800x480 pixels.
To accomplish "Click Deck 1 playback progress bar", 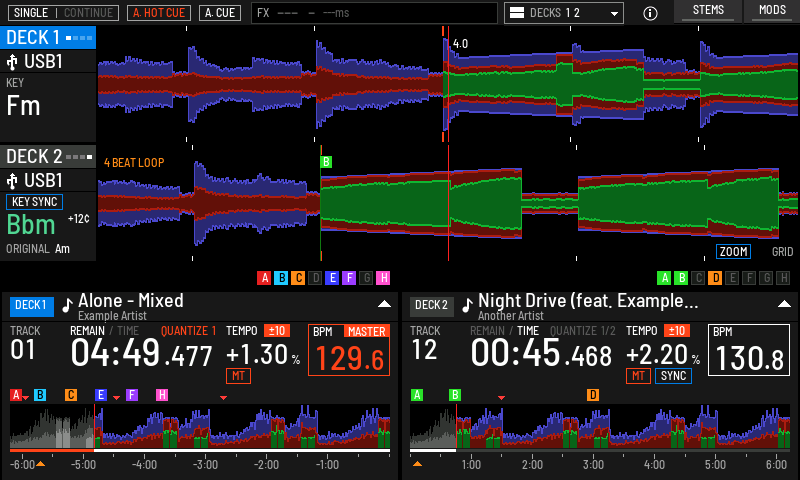I will click(x=200, y=451).
